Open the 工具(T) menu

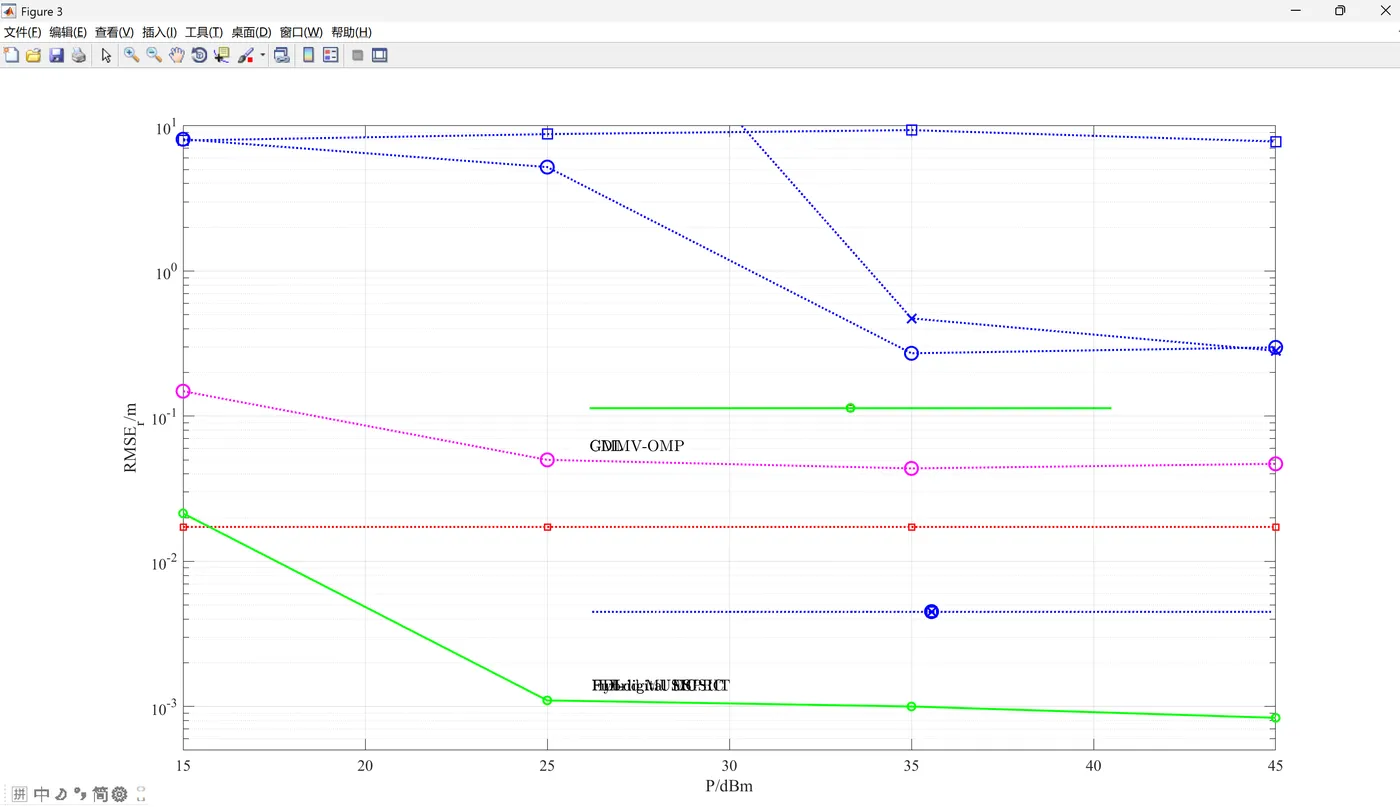pyautogui.click(x=204, y=33)
